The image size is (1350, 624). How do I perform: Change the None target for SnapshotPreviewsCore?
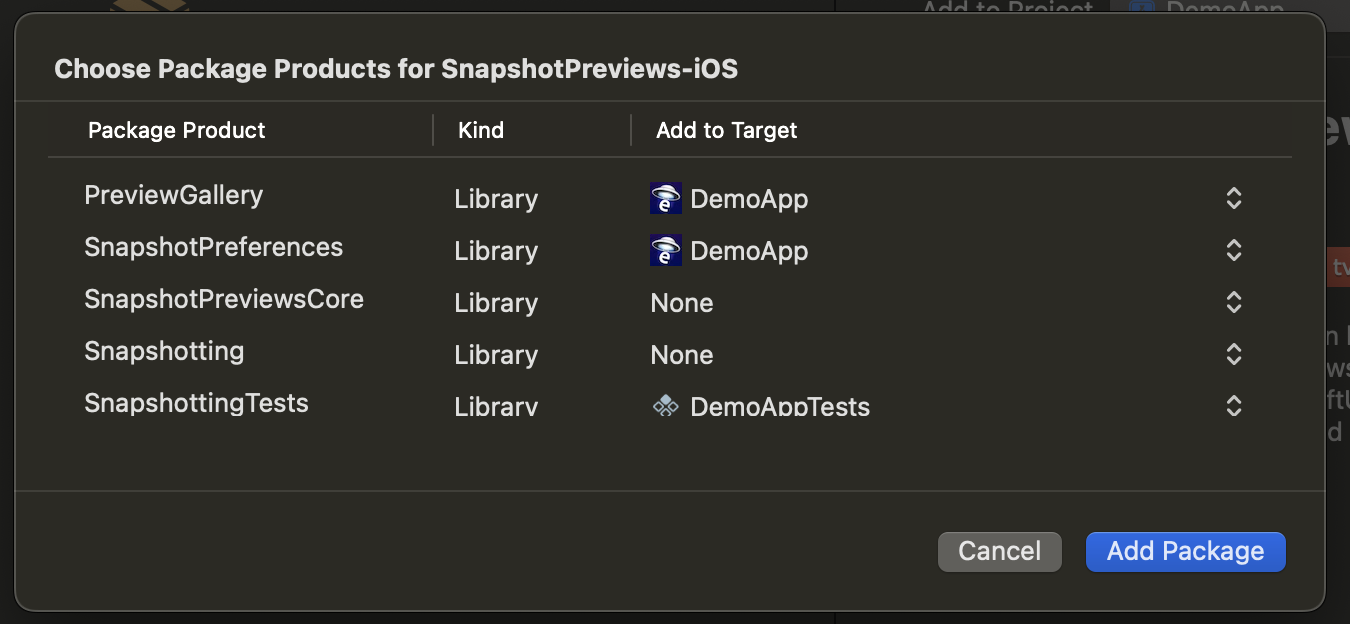(682, 303)
